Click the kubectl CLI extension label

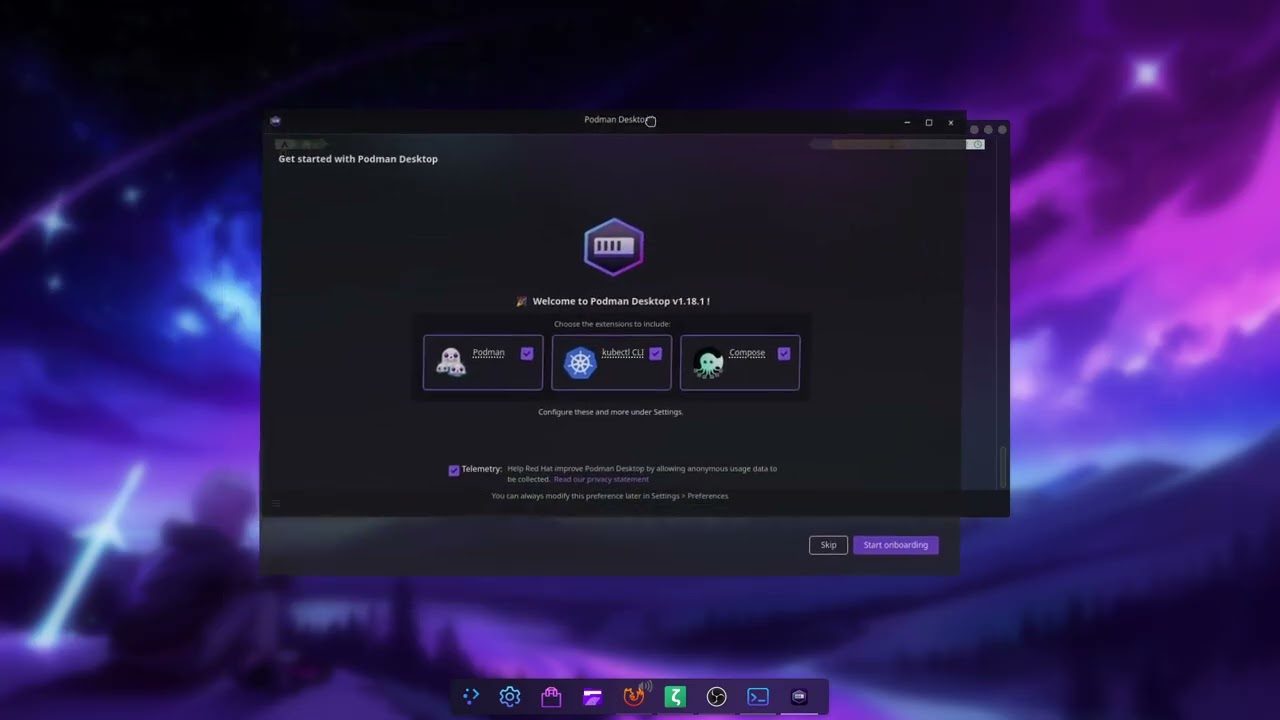(x=623, y=352)
